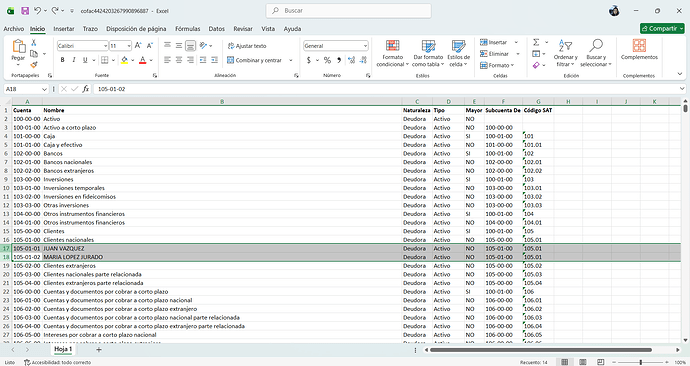Viewport: 690px width, 366px height.
Task: Redo the last action
Action: pos(55,11)
